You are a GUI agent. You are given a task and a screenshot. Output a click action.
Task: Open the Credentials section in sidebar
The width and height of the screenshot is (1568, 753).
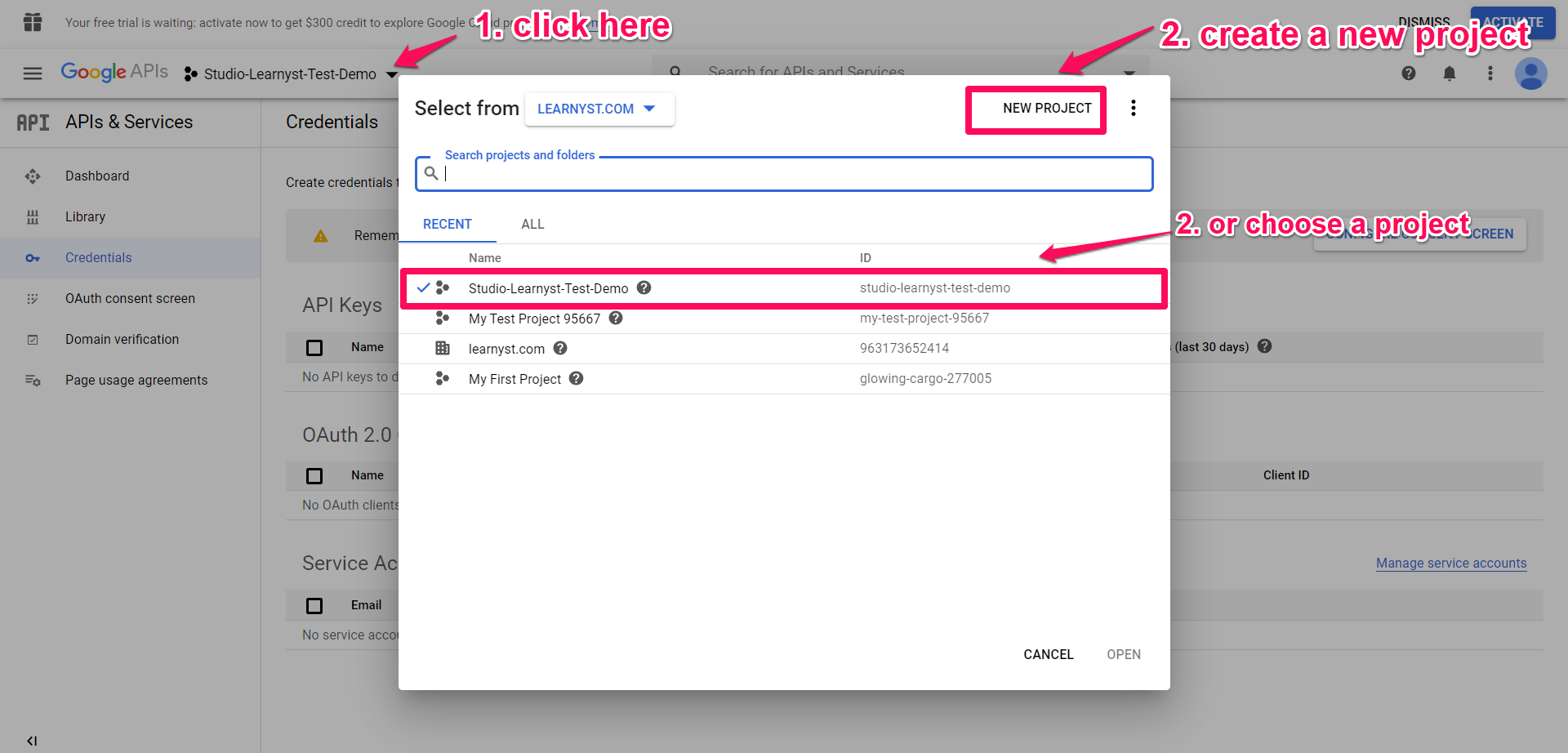[x=98, y=257]
